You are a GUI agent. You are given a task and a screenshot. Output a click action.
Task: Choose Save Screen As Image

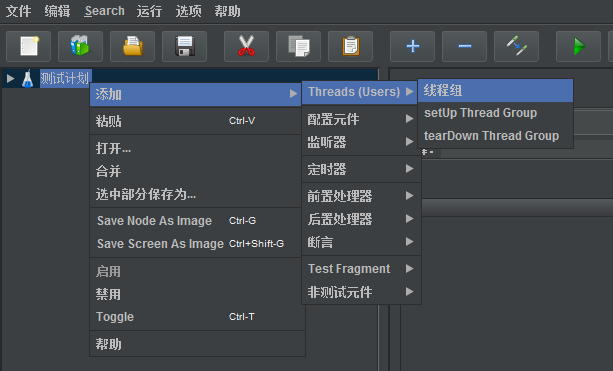tap(195, 244)
